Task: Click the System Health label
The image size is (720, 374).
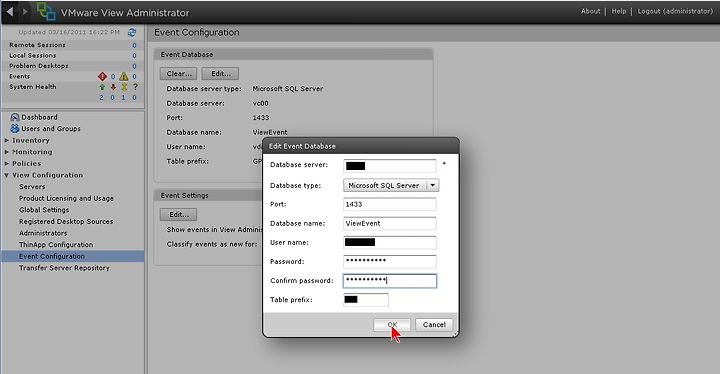Action: 33,86
